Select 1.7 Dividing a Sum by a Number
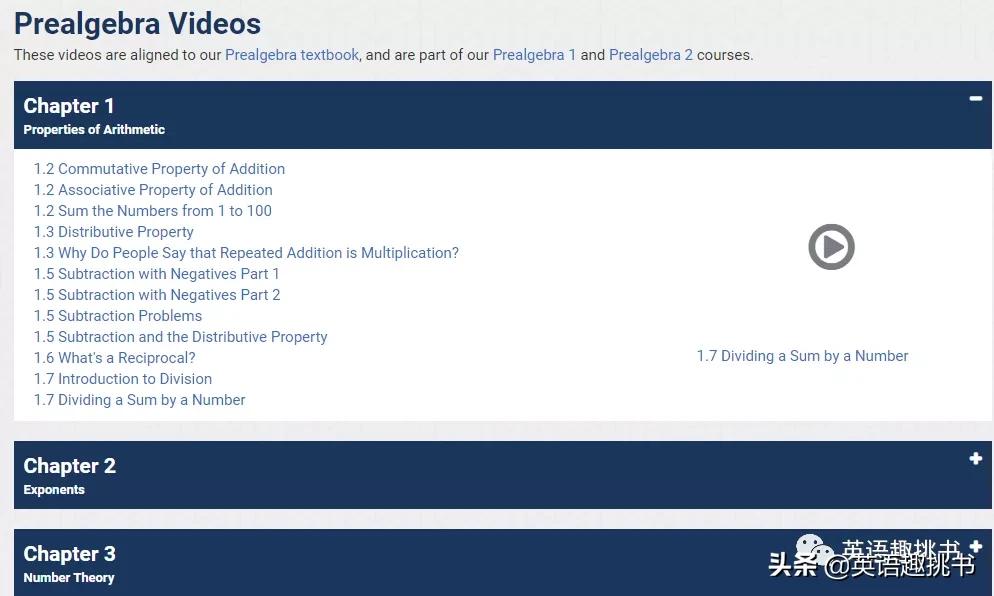The height and width of the screenshot is (596, 994). click(x=139, y=399)
